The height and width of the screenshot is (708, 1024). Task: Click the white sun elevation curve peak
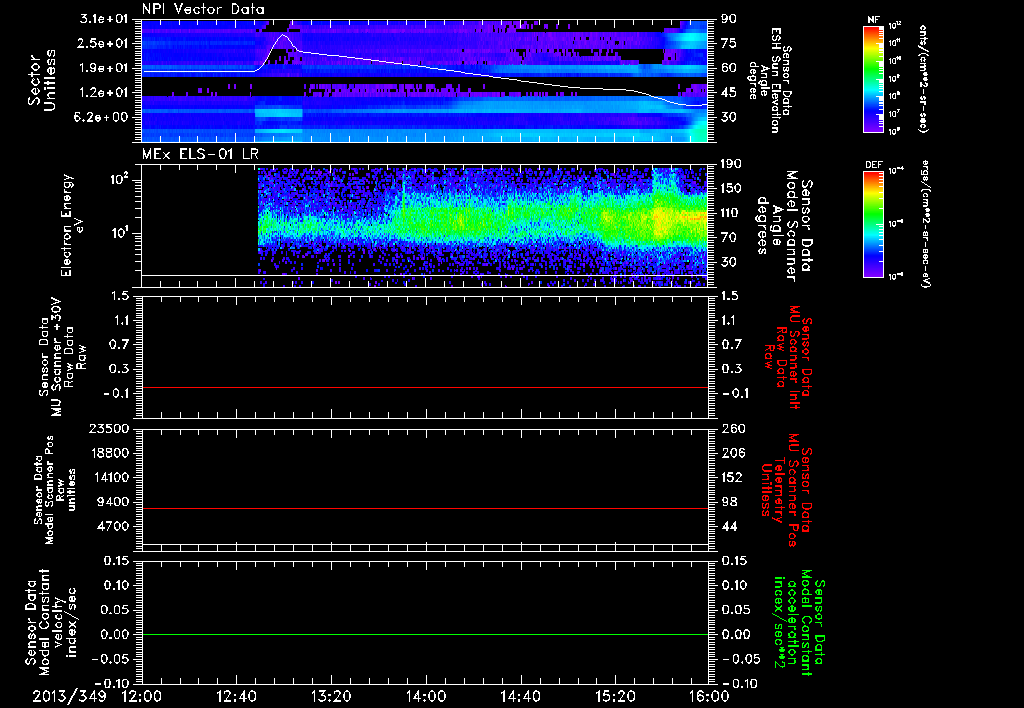pyautogui.click(x=283, y=35)
